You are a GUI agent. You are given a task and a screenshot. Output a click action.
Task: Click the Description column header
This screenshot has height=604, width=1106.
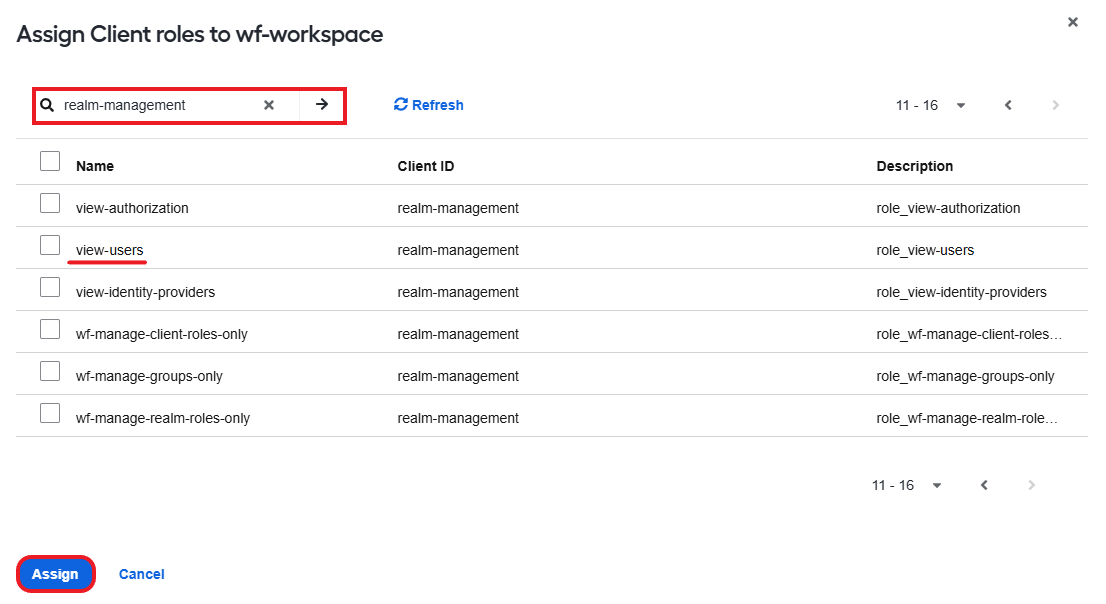point(914,167)
